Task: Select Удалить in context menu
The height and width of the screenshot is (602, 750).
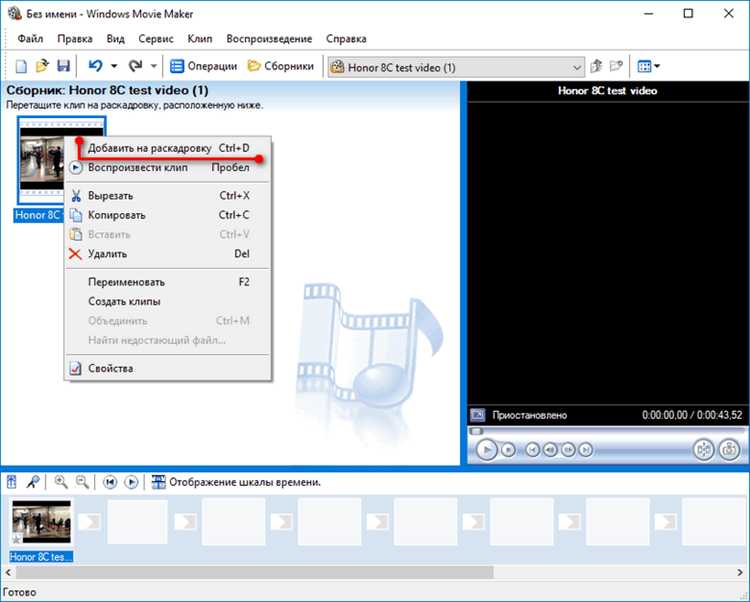Action: click(168, 254)
